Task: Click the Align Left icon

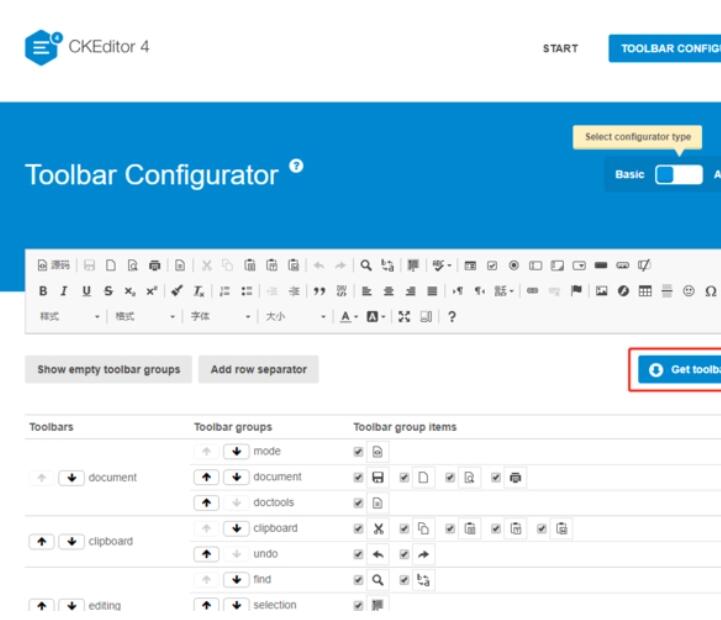Action: click(x=366, y=291)
